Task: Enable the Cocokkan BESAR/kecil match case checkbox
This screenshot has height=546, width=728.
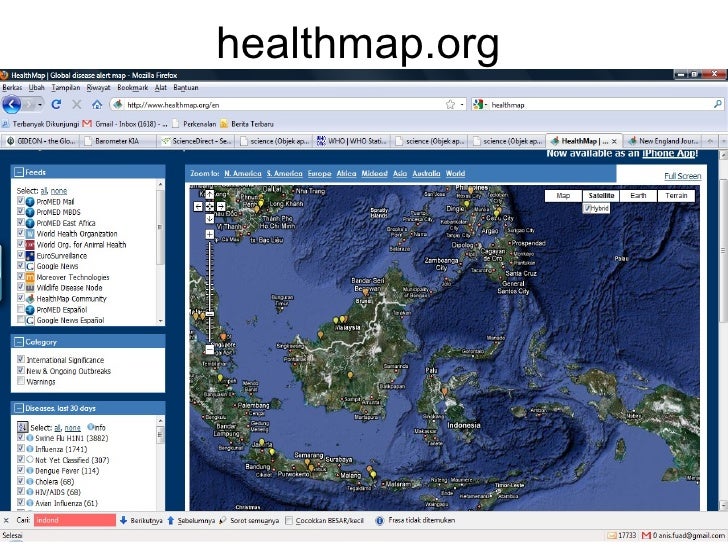Action: (289, 520)
